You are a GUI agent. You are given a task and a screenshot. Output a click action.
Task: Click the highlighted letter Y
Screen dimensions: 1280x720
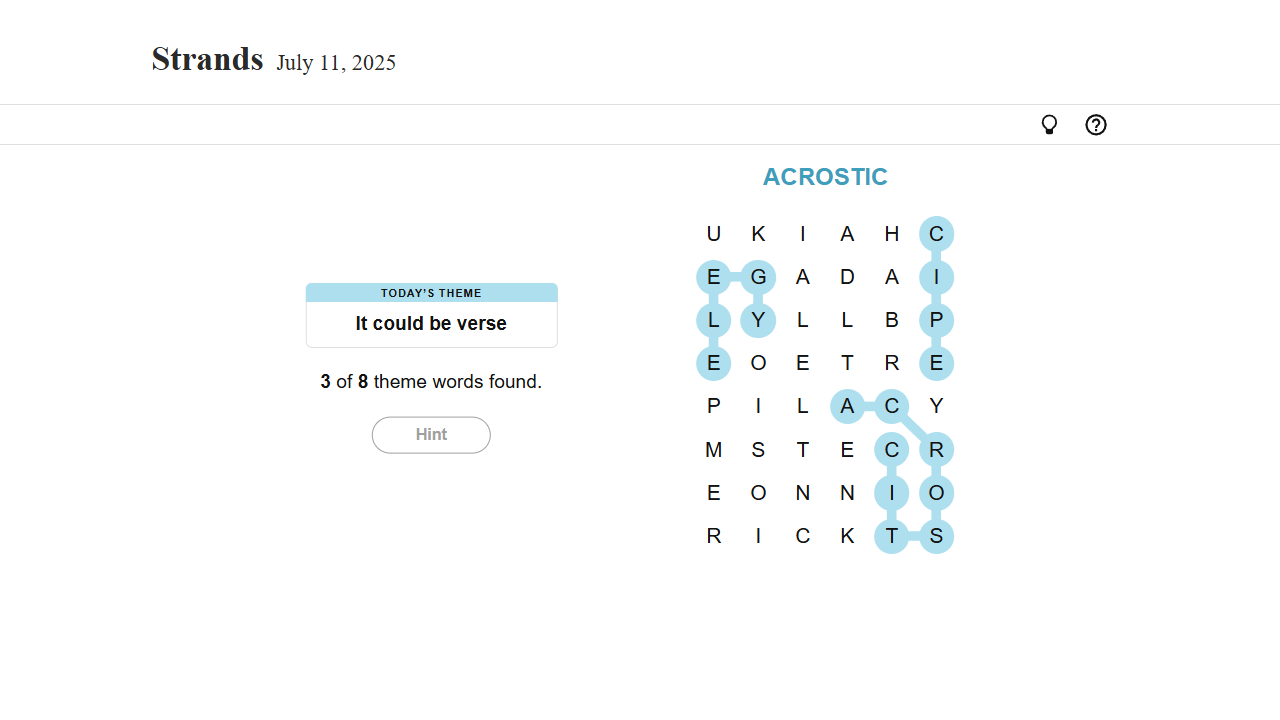pos(758,320)
